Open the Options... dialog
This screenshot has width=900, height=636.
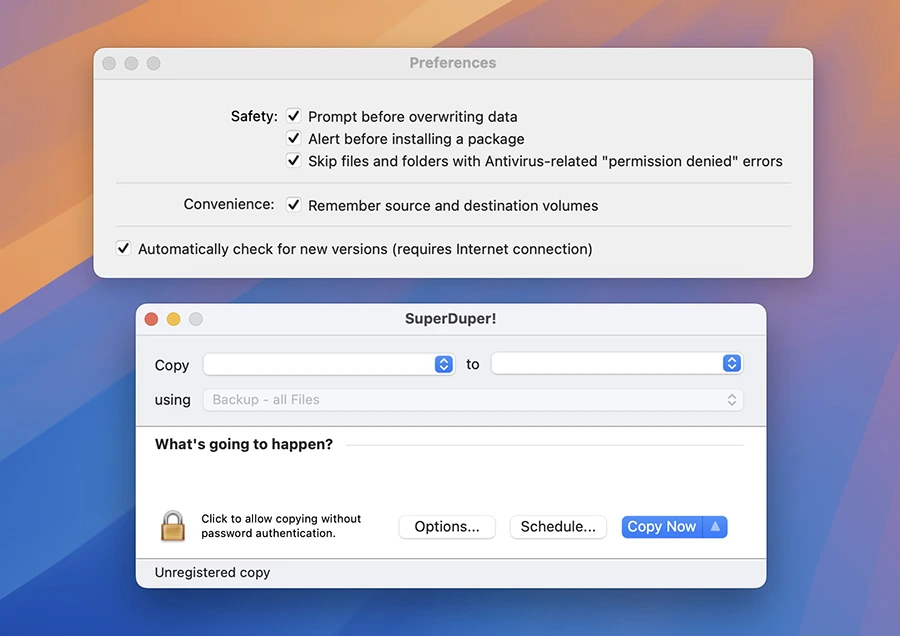point(447,527)
